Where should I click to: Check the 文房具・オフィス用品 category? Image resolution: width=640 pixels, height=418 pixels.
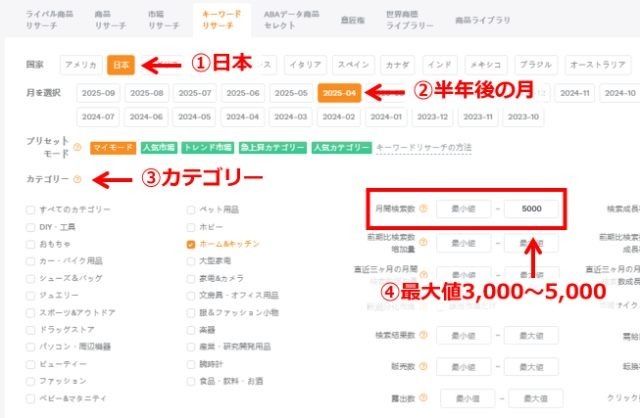[191, 296]
